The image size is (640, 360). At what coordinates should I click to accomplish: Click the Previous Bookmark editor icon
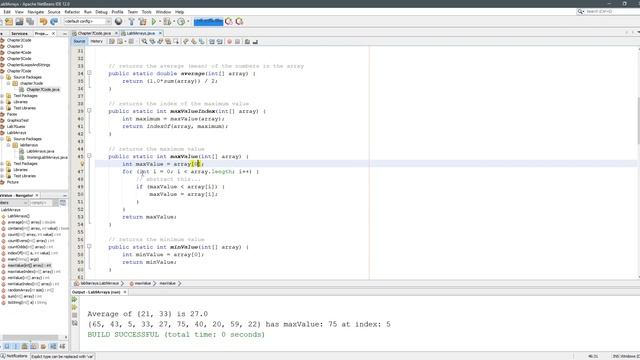[186, 41]
